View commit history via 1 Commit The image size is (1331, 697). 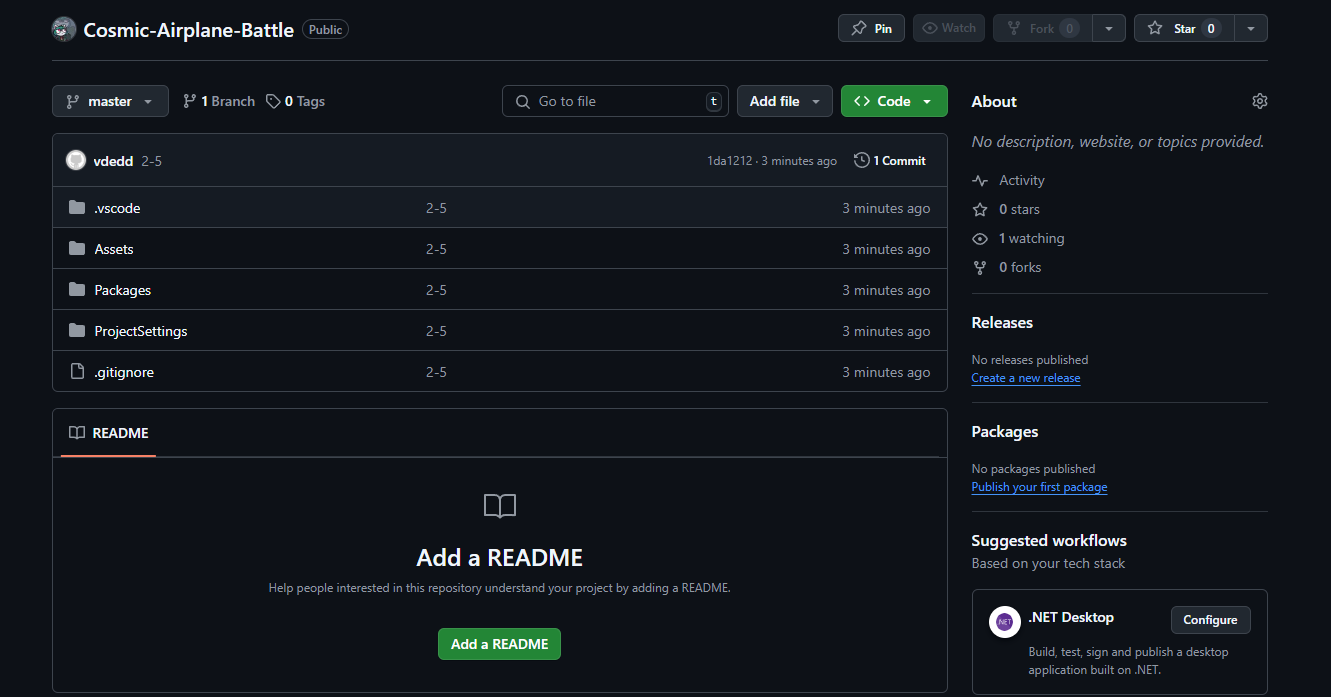pyautogui.click(x=890, y=160)
